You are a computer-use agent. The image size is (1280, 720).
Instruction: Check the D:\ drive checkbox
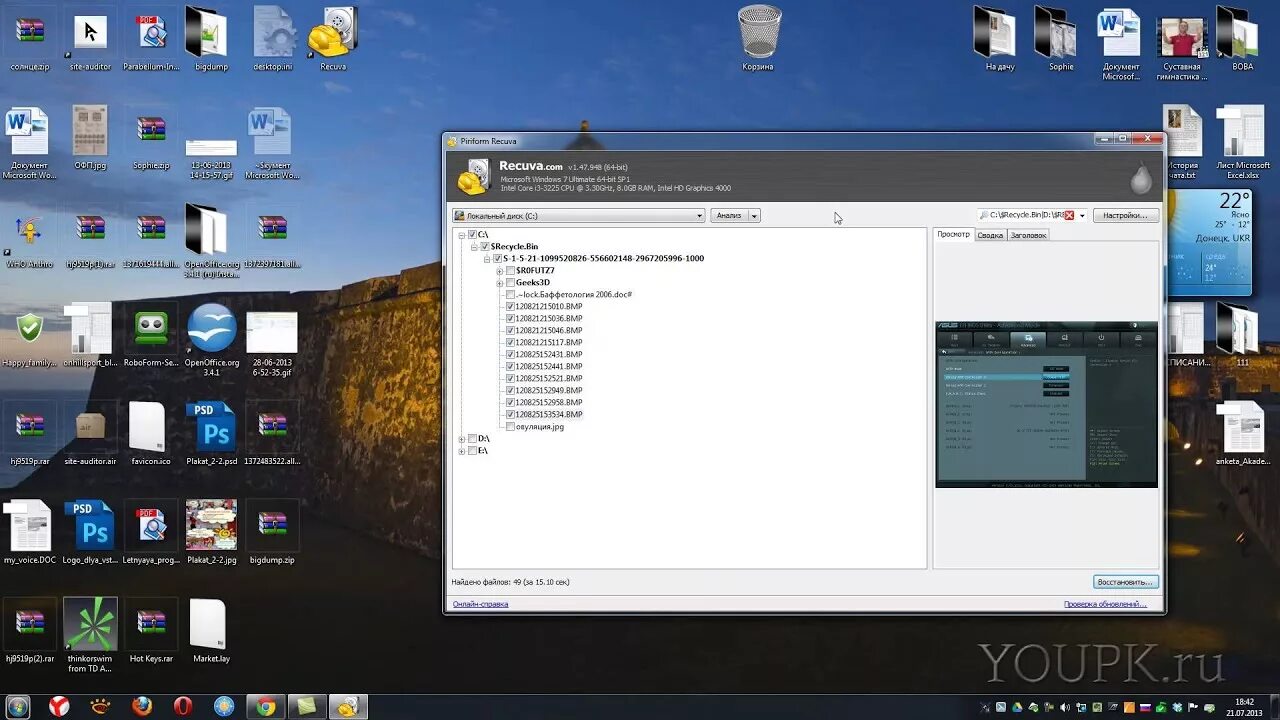[x=472, y=438]
